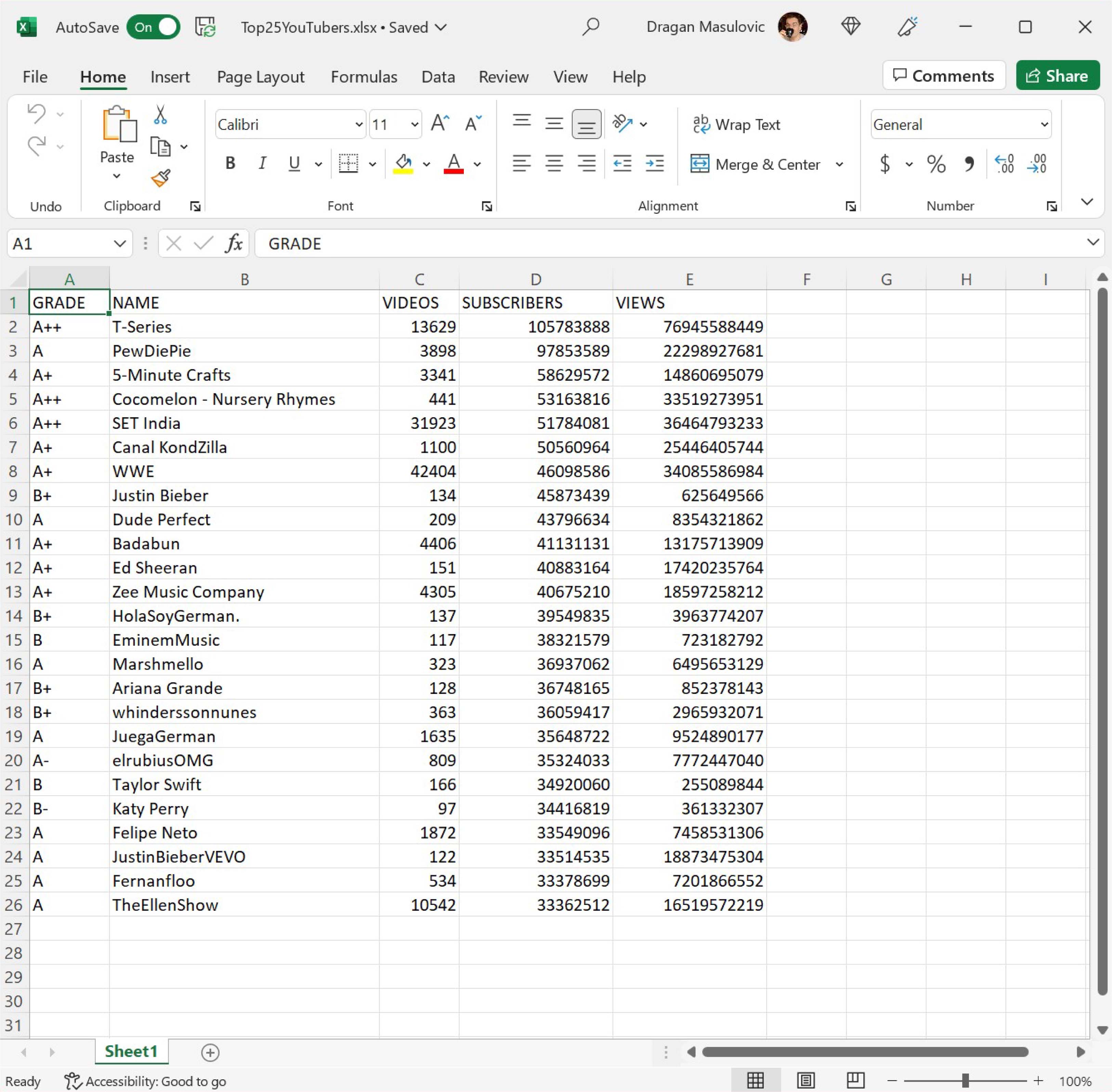This screenshot has width=1112, height=1092.
Task: Click the Increase Decimal icon
Action: tap(1004, 165)
